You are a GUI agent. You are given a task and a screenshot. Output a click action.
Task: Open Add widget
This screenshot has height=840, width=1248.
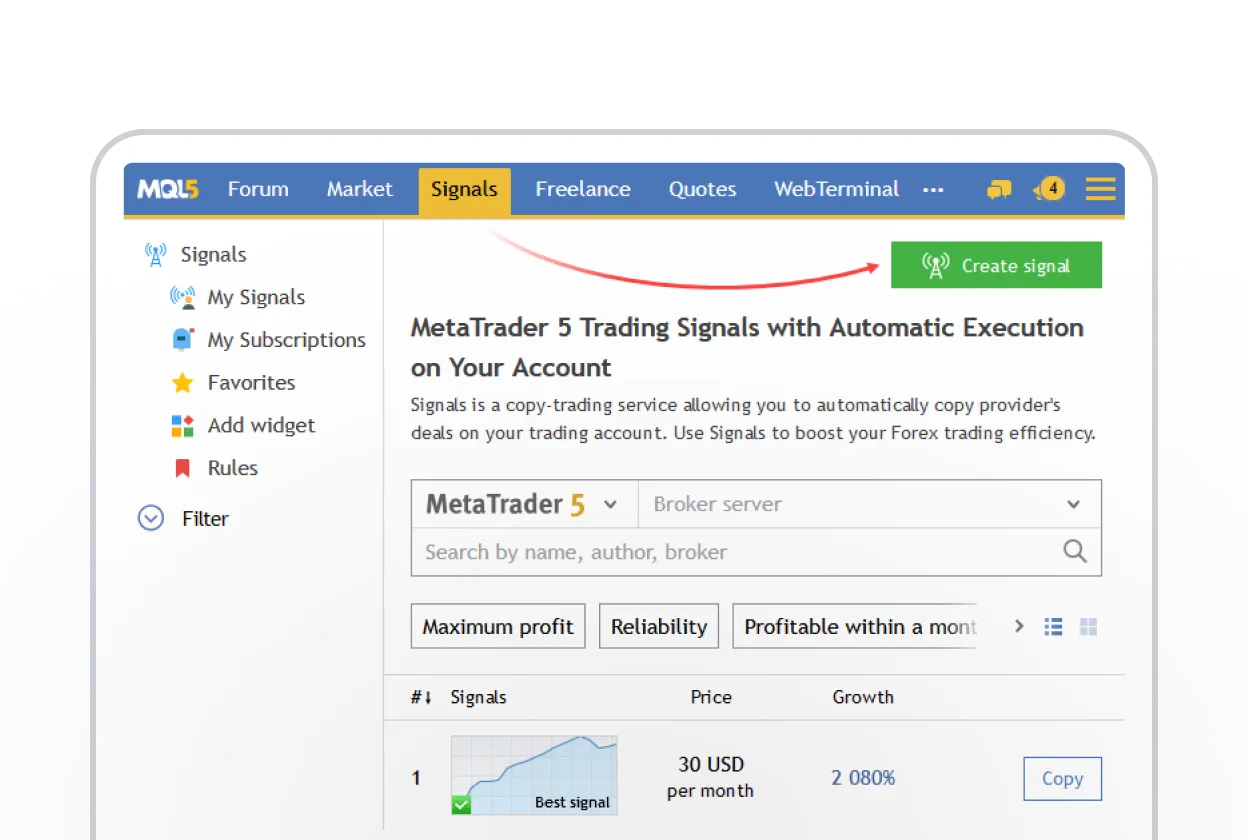click(x=261, y=425)
